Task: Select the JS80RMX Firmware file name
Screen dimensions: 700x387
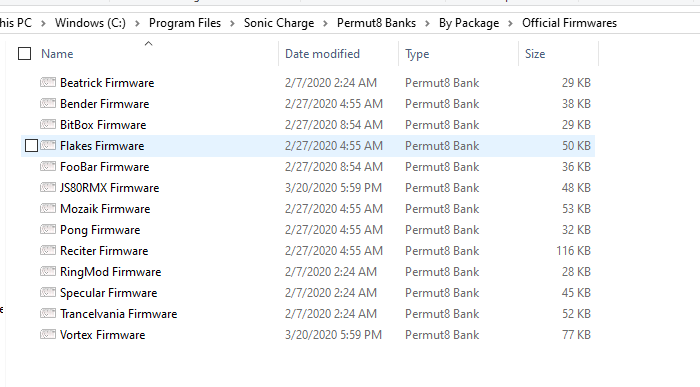Action: pyautogui.click(x=109, y=187)
